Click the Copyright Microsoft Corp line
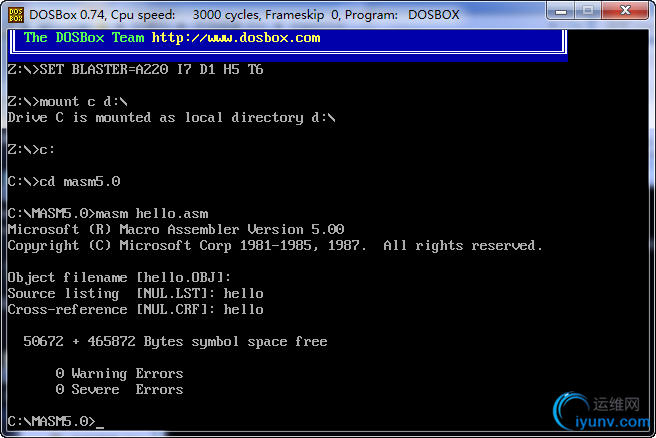 pyautogui.click(x=275, y=246)
